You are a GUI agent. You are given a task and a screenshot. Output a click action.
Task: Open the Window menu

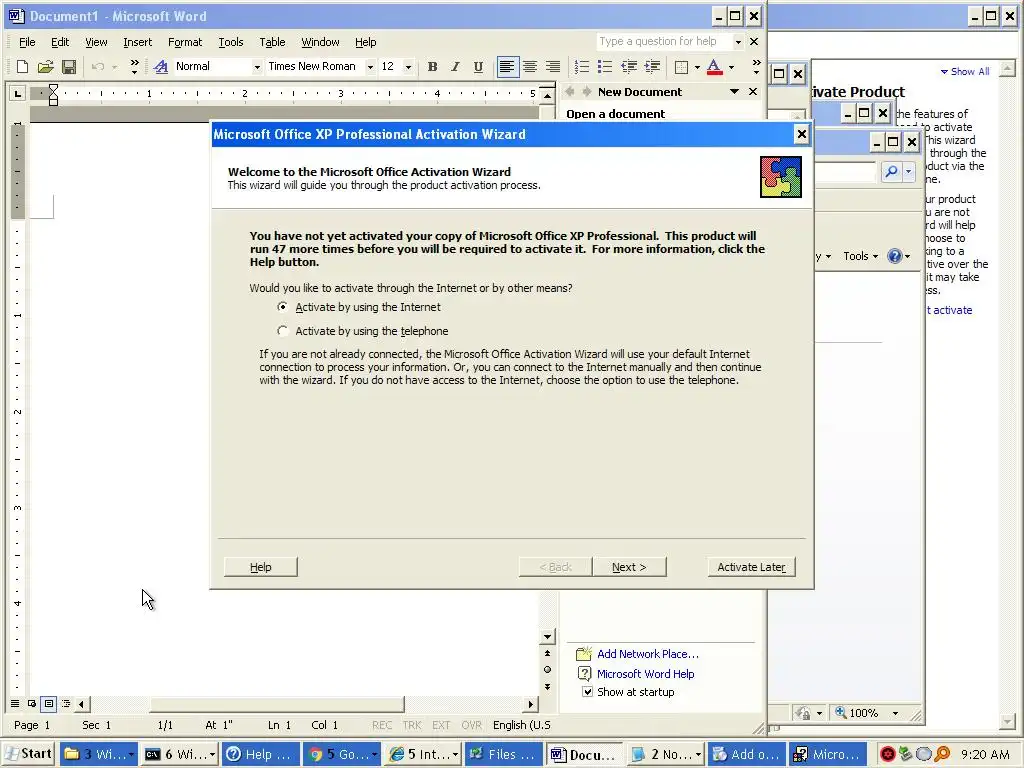click(320, 42)
